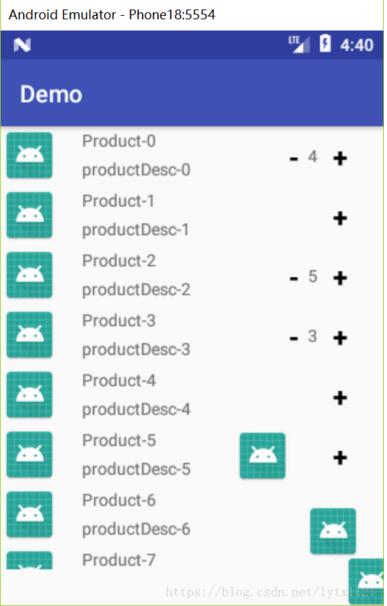Tap the battery charging icon in status bar
This screenshot has width=387, height=606.
(x=325, y=43)
